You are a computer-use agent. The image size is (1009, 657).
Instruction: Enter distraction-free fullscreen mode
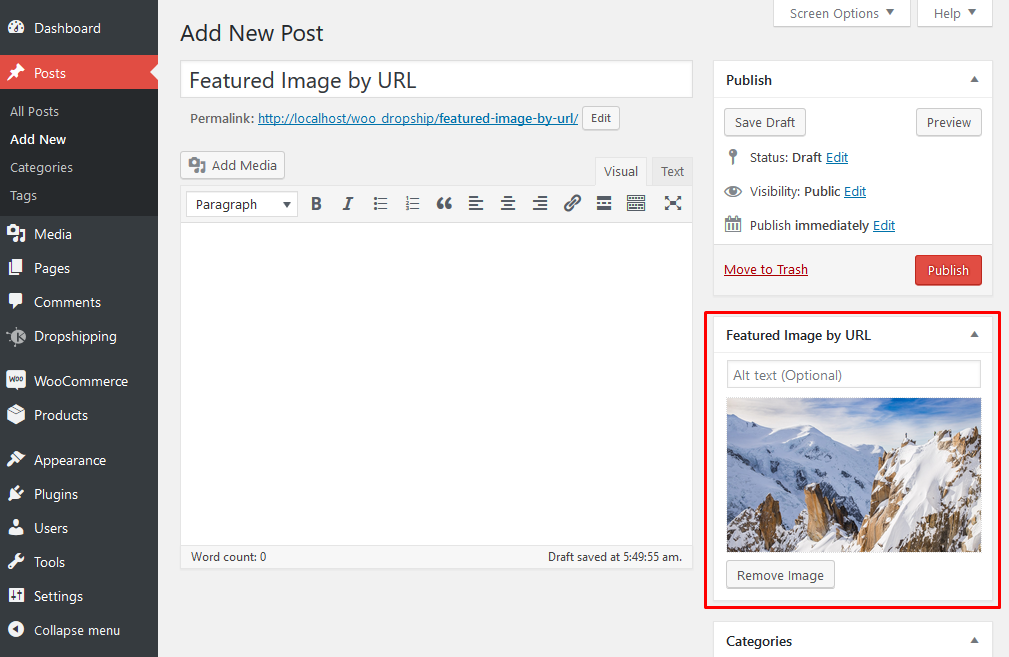point(673,204)
